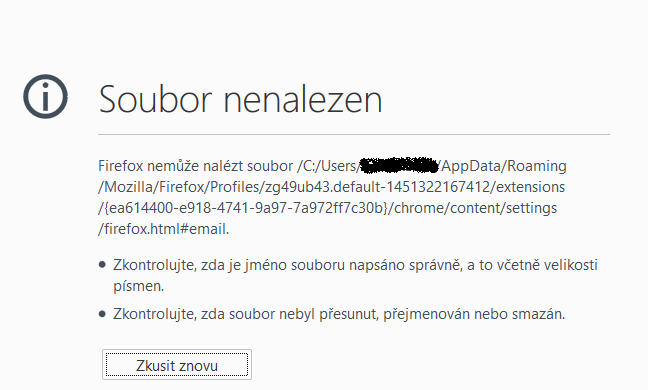Click the horizontal divider below the heading
The width and height of the screenshot is (648, 390).
coord(354,134)
